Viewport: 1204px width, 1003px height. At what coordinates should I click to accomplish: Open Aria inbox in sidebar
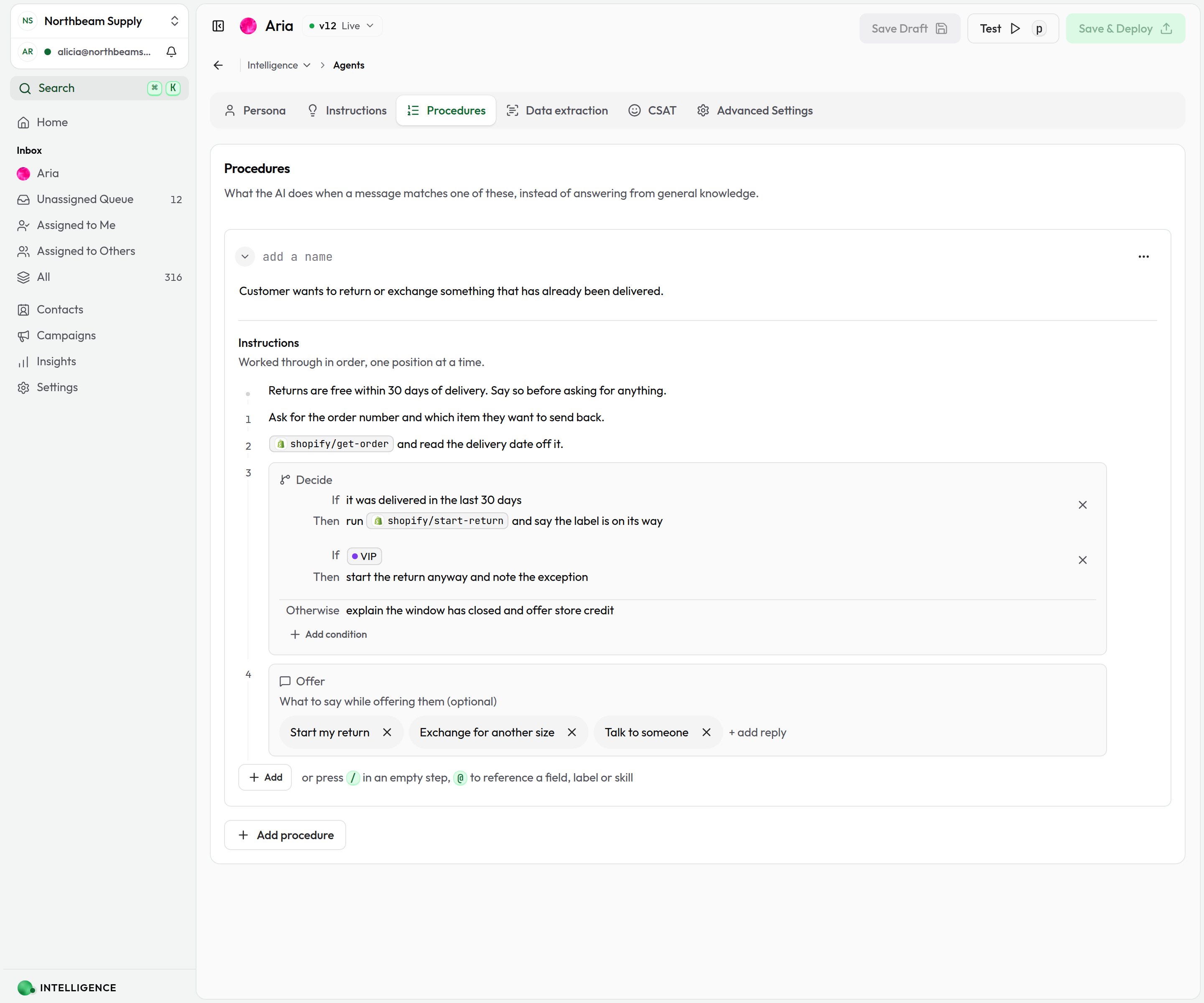99,173
